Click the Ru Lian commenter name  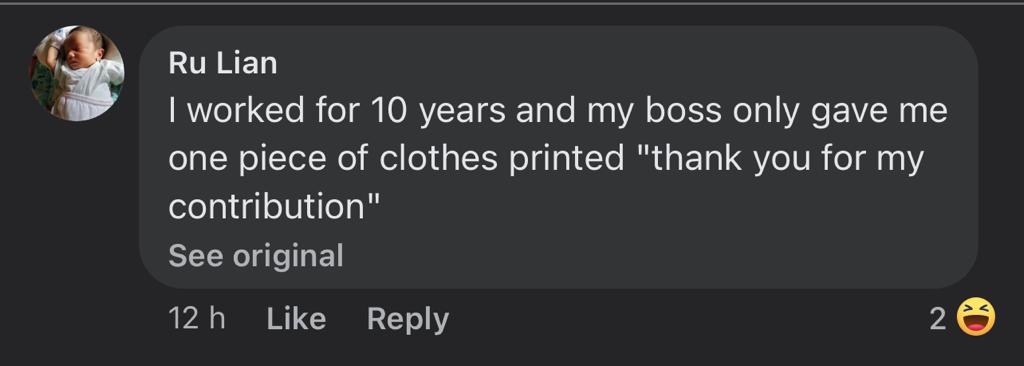223,63
